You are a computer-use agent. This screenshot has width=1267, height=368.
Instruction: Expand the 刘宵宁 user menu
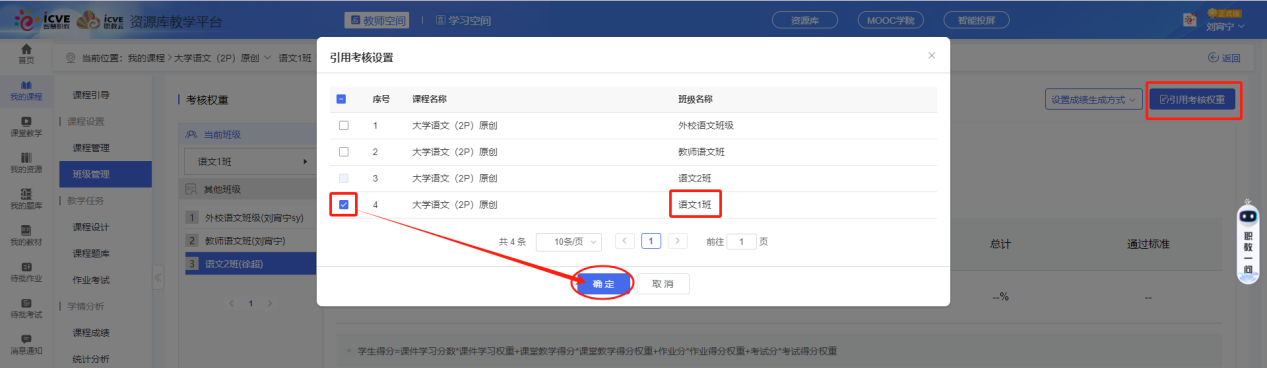(x=1225, y=28)
